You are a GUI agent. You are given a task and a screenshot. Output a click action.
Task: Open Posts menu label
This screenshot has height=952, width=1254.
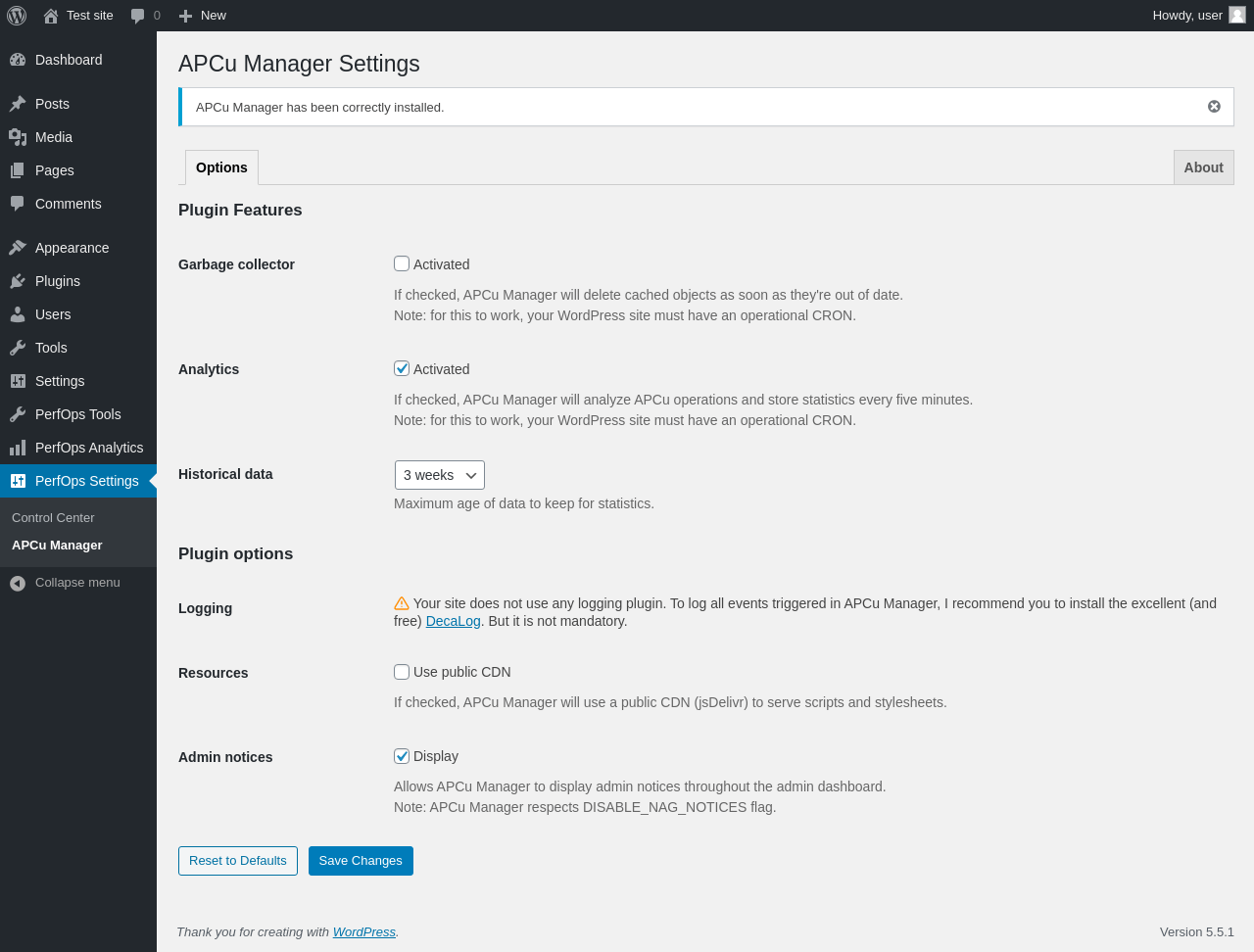point(52,104)
